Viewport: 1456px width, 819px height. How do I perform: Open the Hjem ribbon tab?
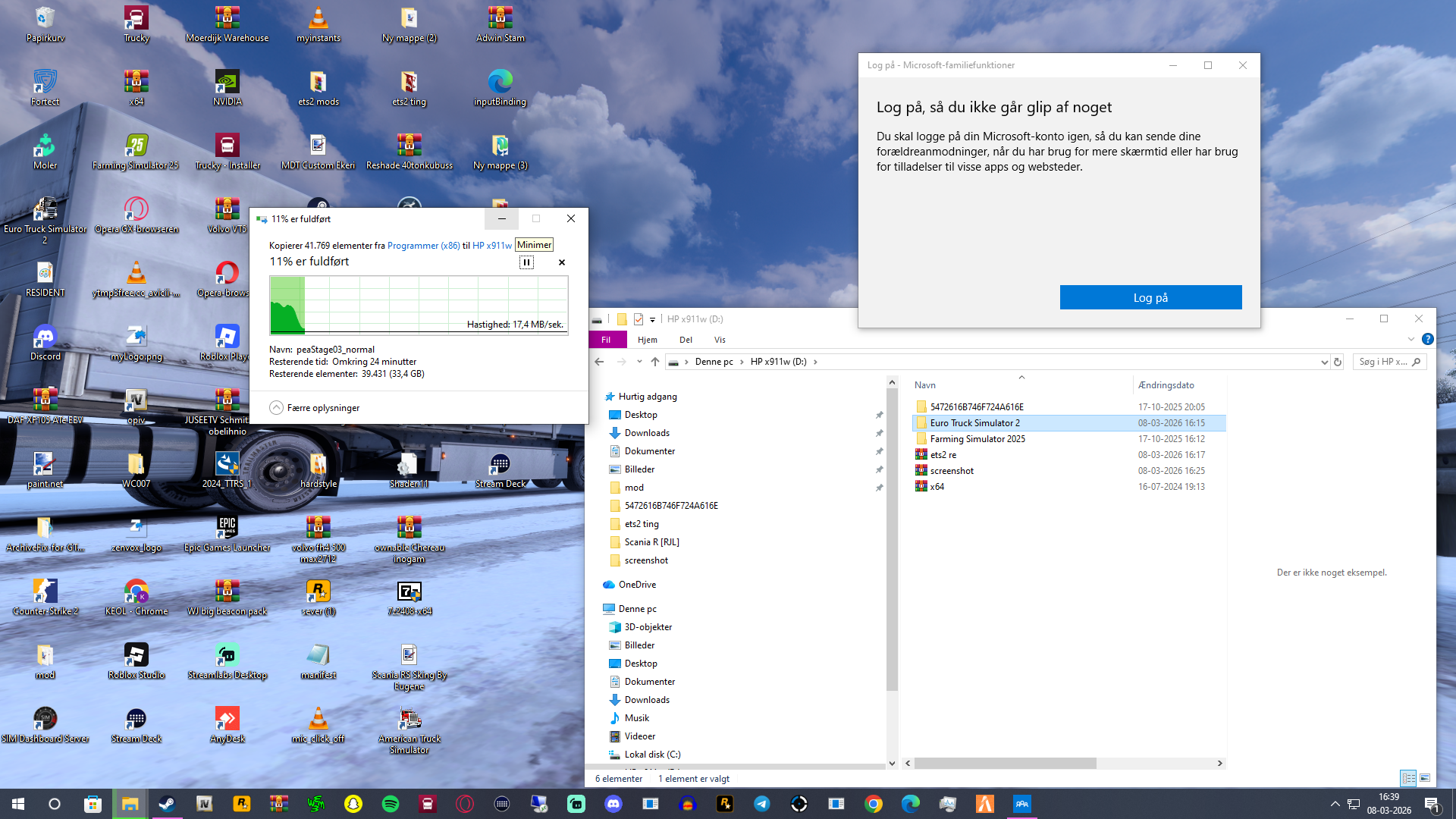click(x=647, y=340)
